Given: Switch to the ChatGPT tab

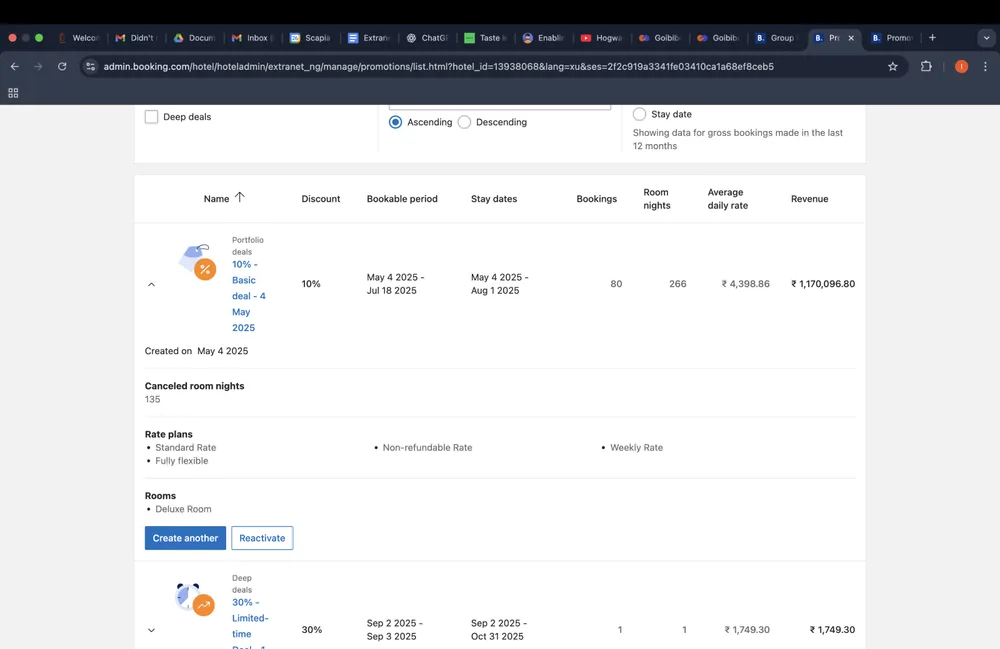Looking at the screenshot, I should [x=427, y=38].
